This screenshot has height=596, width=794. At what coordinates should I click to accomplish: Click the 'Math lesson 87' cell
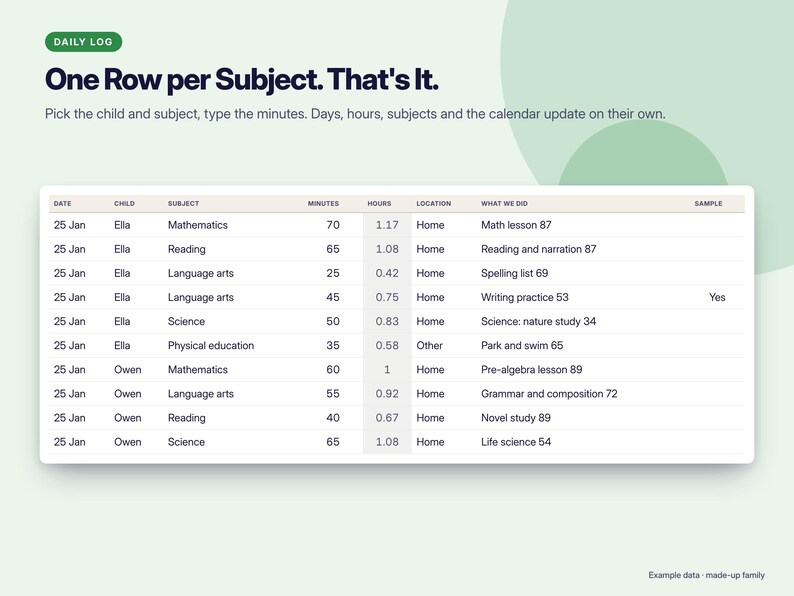pyautogui.click(x=516, y=225)
